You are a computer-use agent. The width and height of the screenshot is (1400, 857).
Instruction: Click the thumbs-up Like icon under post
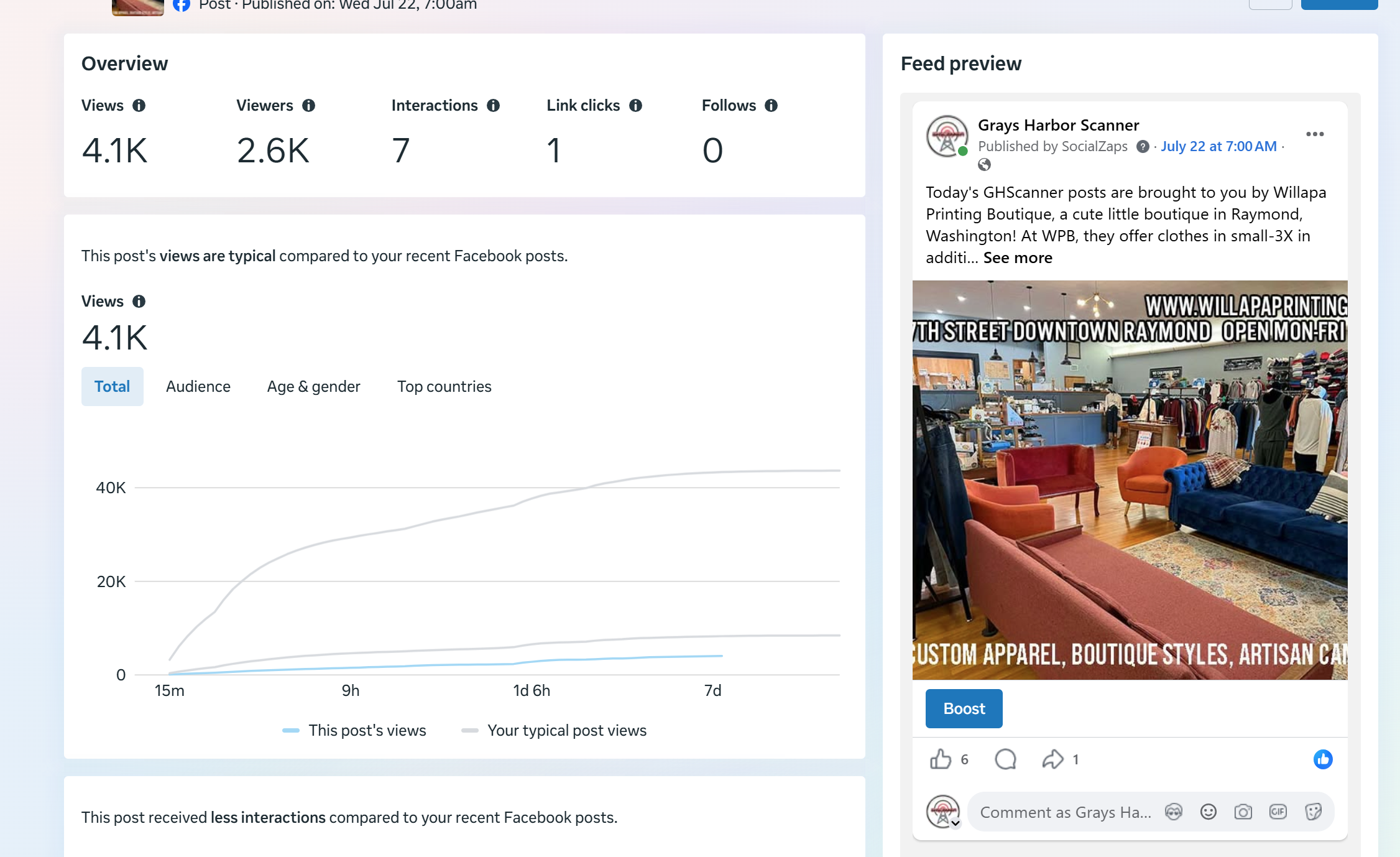pyautogui.click(x=941, y=759)
